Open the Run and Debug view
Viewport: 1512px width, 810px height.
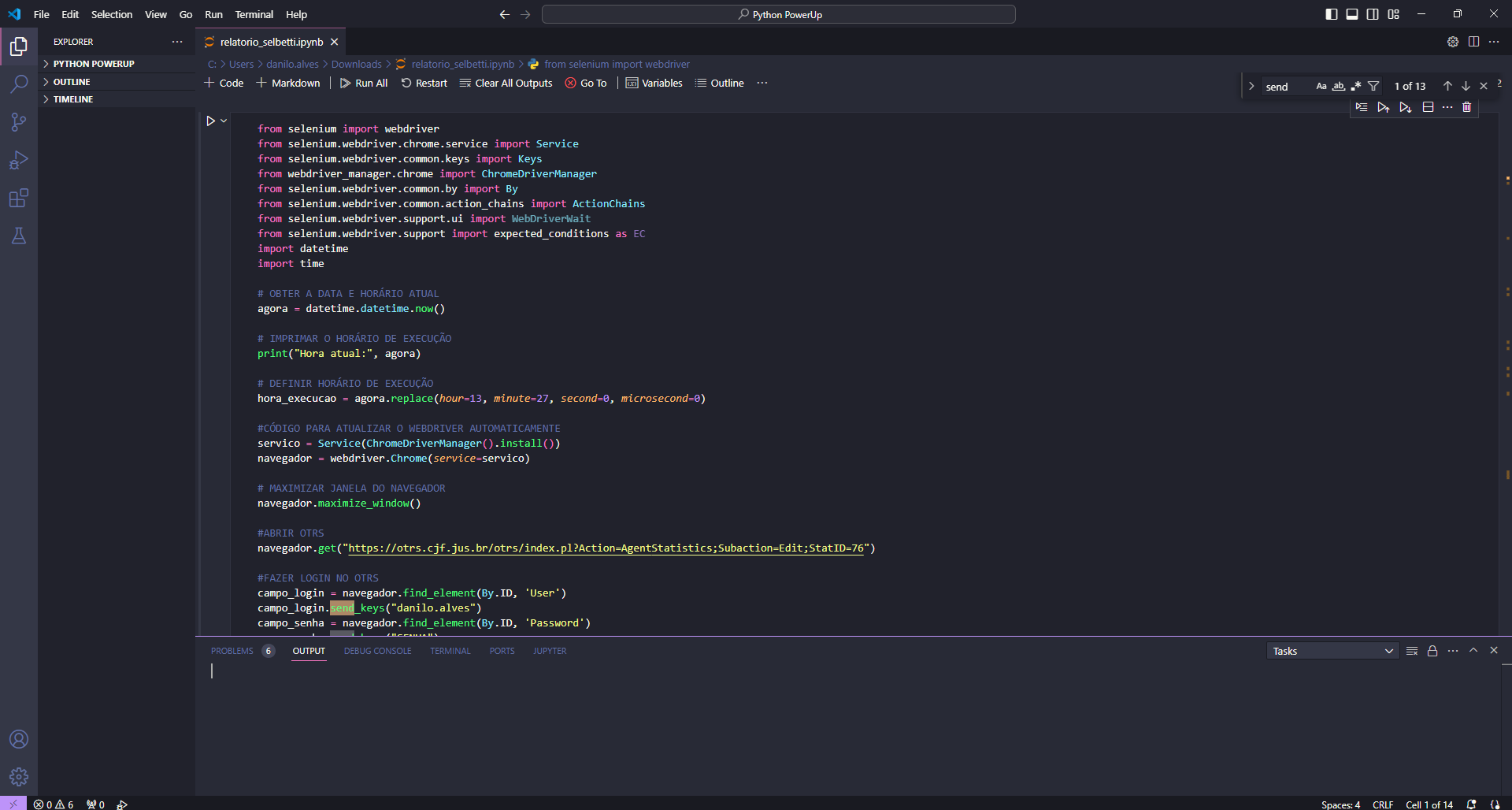point(19,160)
